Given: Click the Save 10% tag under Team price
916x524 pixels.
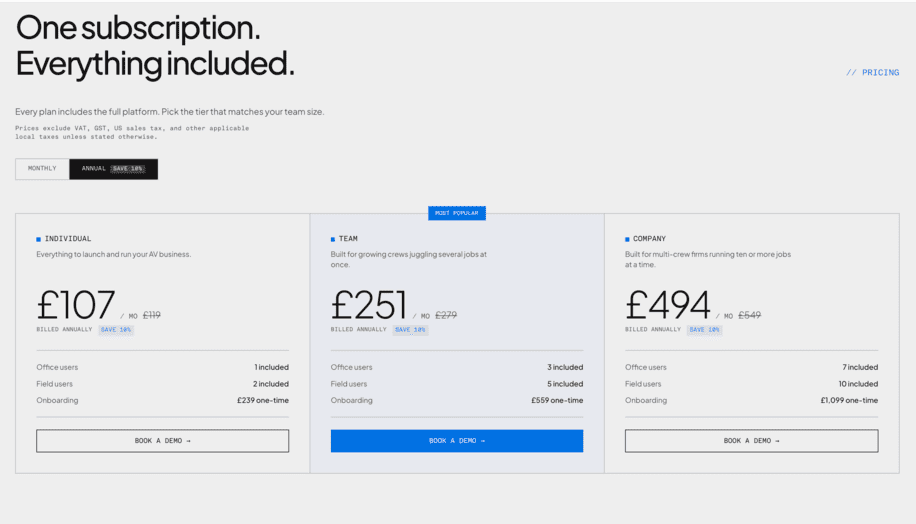Looking at the screenshot, I should tap(410, 330).
